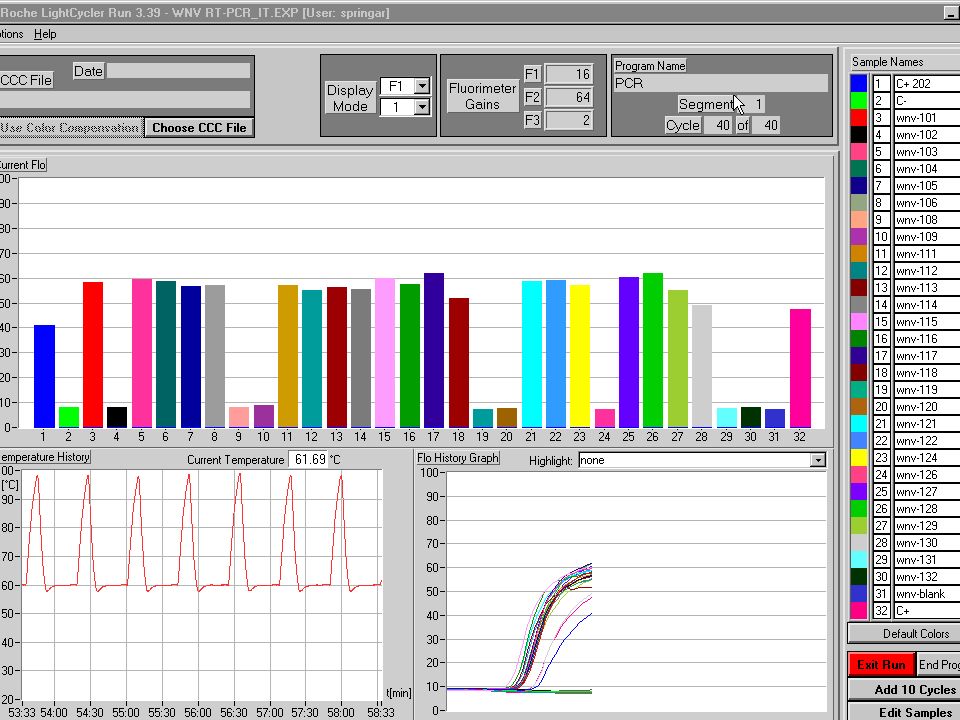Click the teal swatch for wnv-112
Image resolution: width=960 pixels, height=720 pixels.
pos(859,271)
